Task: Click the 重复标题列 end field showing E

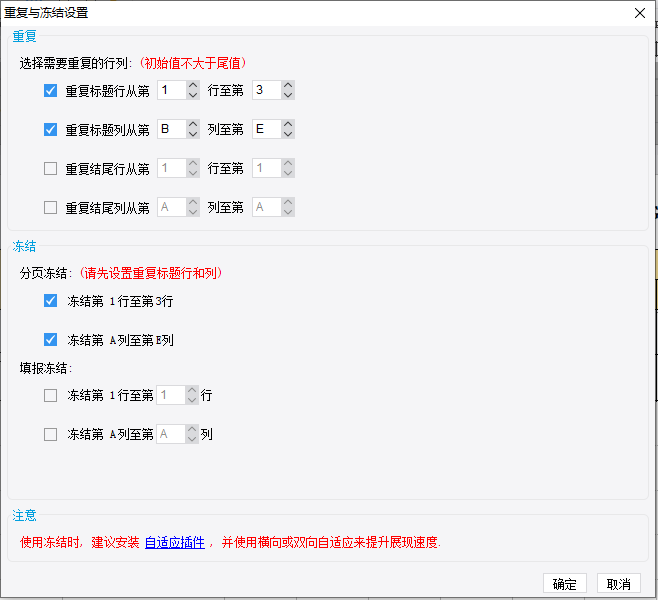Action: [x=267, y=129]
